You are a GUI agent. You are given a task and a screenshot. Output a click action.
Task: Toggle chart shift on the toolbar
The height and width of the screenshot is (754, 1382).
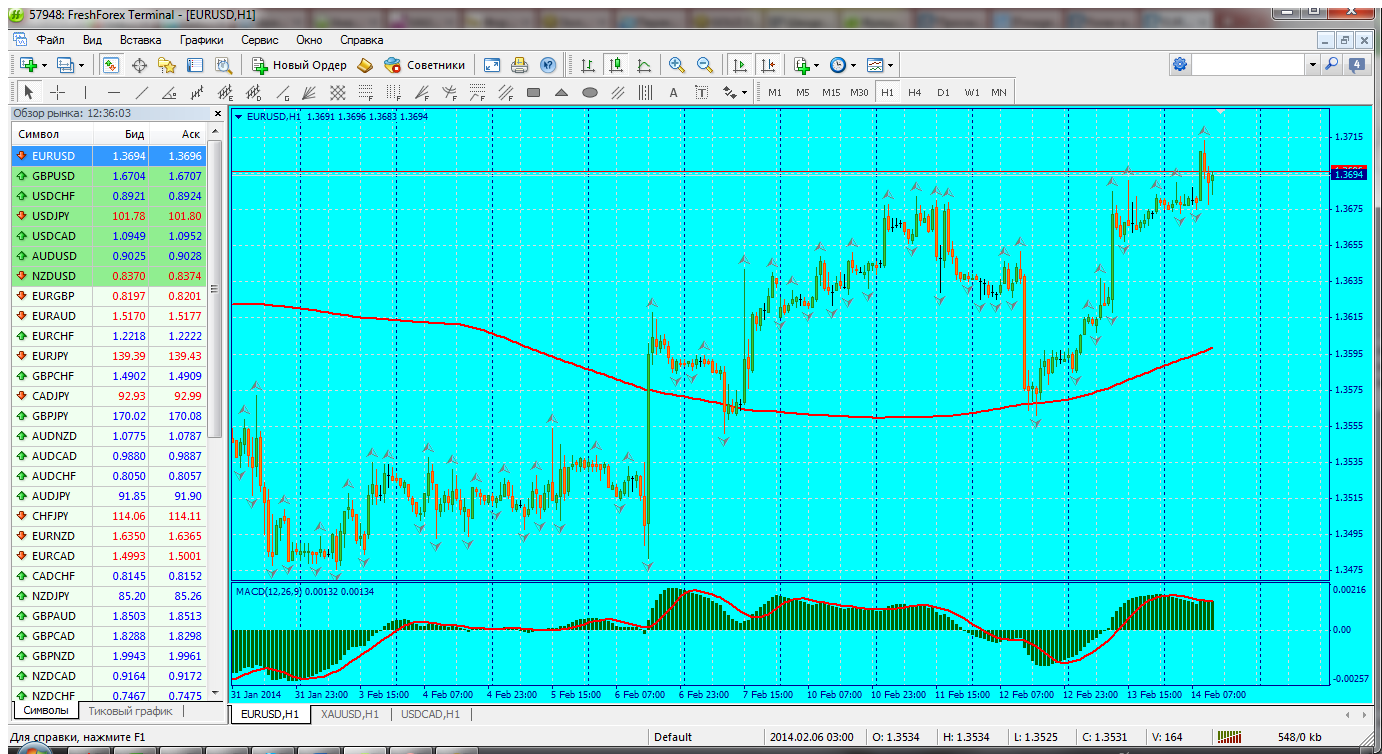[767, 65]
